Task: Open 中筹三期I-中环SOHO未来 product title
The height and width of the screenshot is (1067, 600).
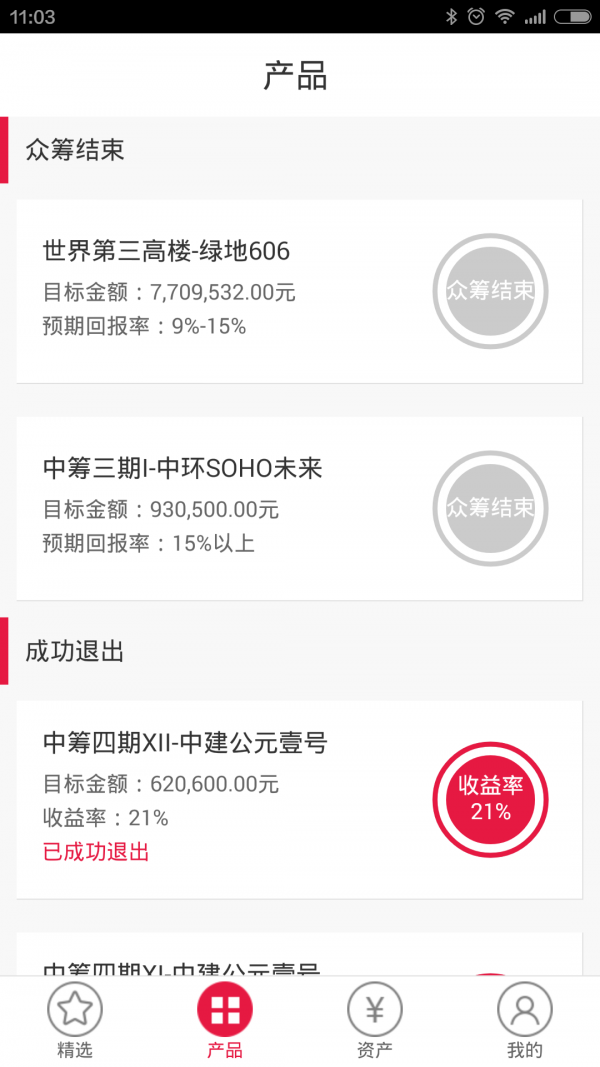Action: coord(183,468)
